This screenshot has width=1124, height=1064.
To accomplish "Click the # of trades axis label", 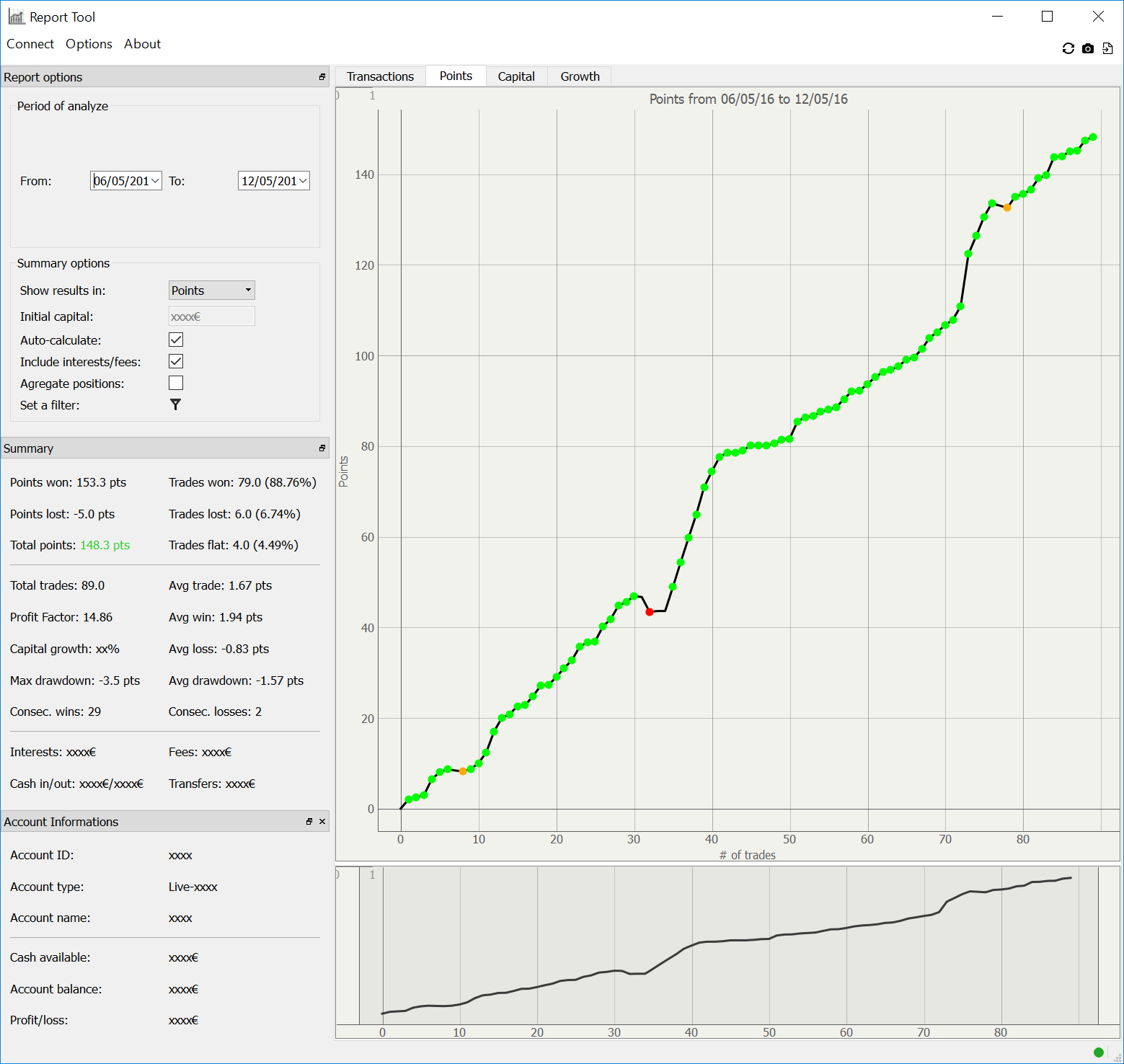I will coord(748,855).
